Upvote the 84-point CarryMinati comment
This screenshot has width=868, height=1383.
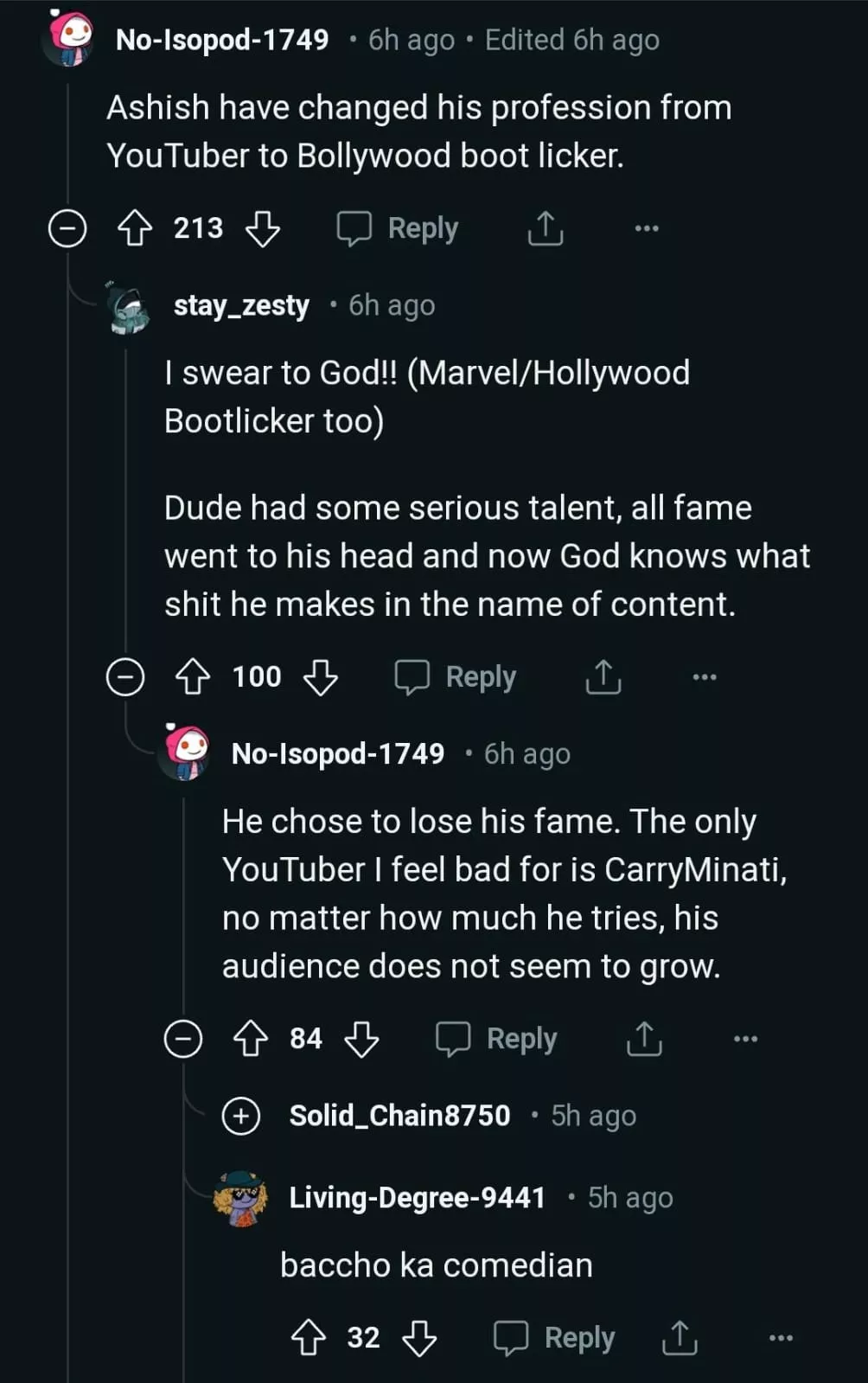250,1039
